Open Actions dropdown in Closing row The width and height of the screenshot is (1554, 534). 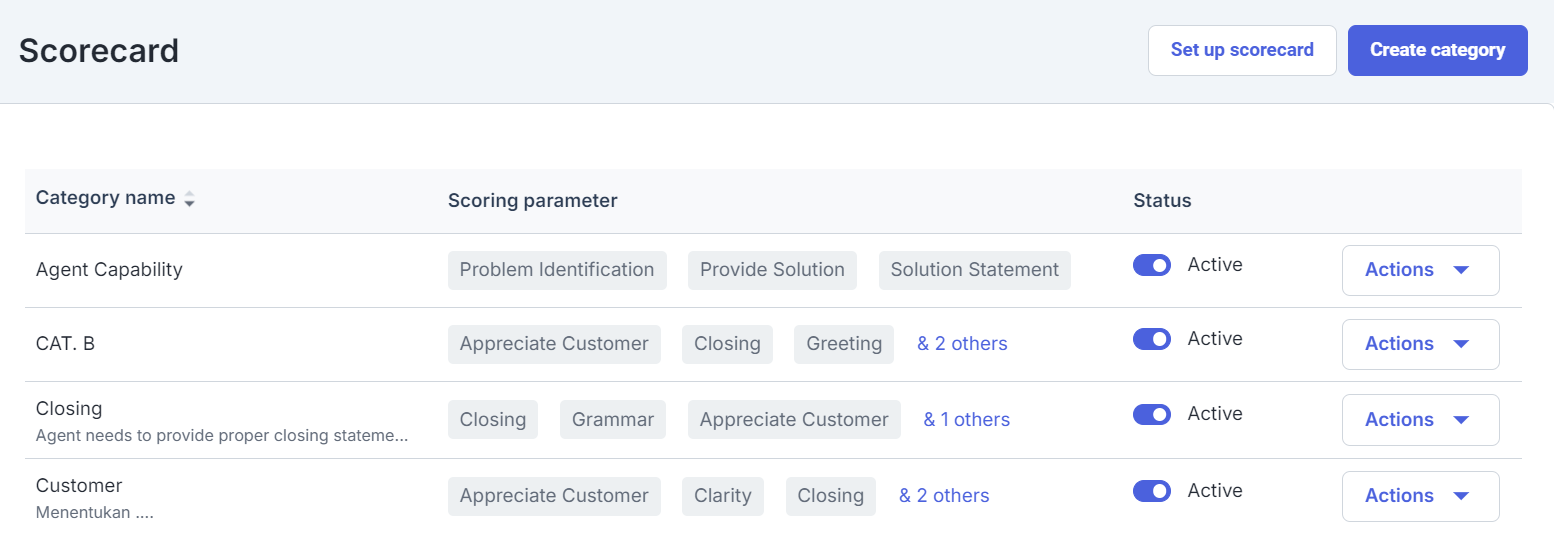coord(1420,420)
